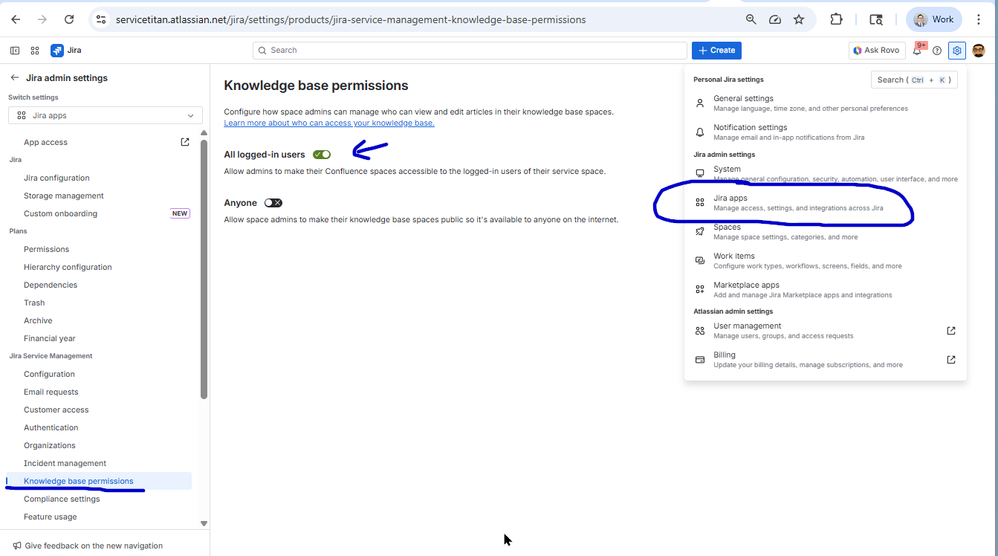Open Feature usage
998x556 pixels.
pos(50,516)
